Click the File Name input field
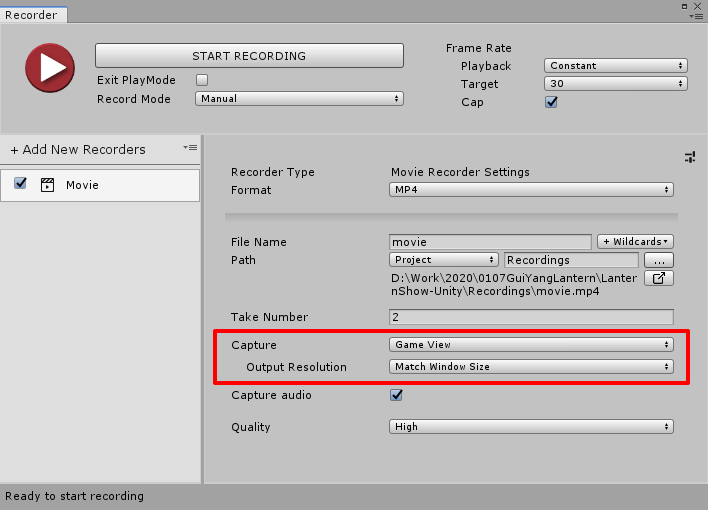This screenshot has height=510, width=708. (490, 242)
